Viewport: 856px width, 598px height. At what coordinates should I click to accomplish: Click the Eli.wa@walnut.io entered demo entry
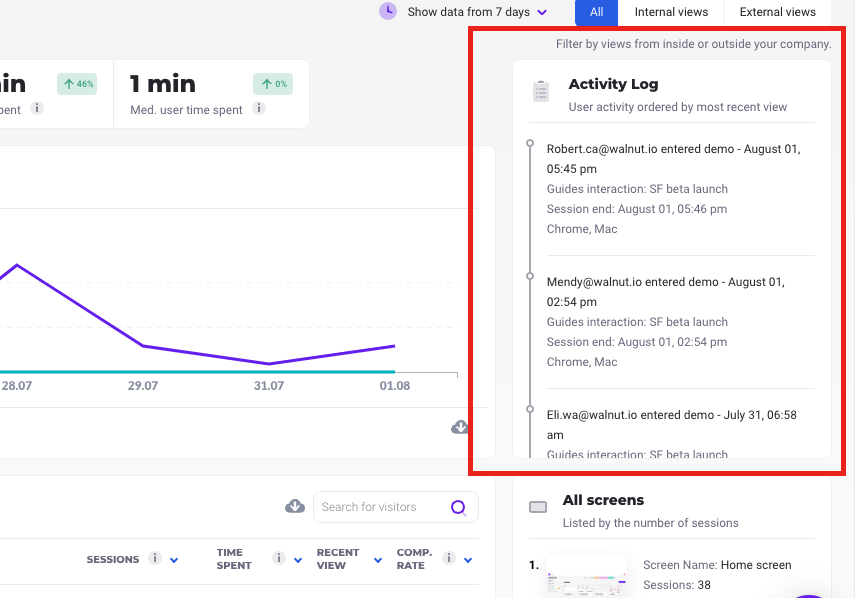(x=671, y=425)
